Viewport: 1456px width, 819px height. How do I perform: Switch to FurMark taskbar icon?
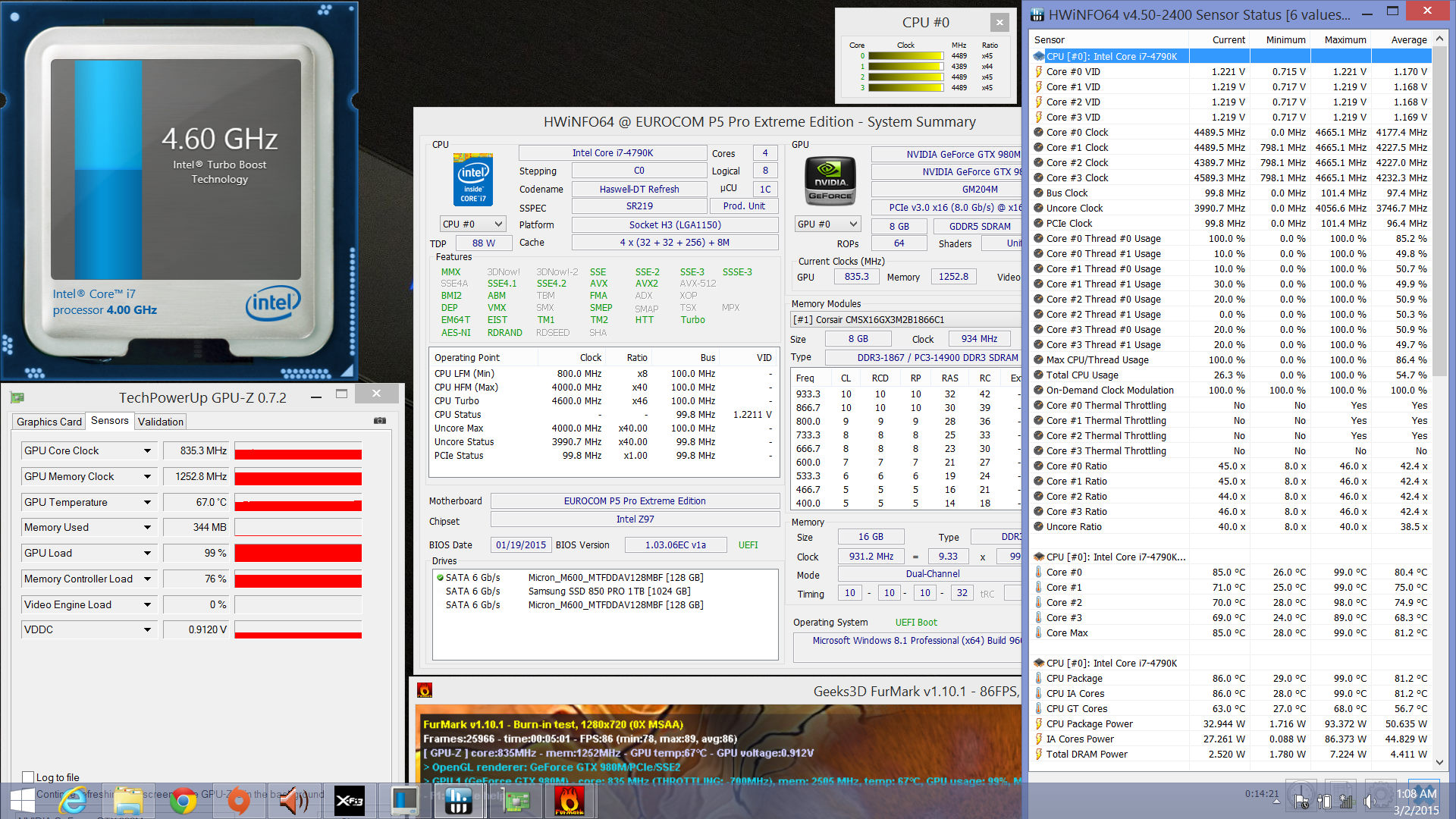pos(570,801)
